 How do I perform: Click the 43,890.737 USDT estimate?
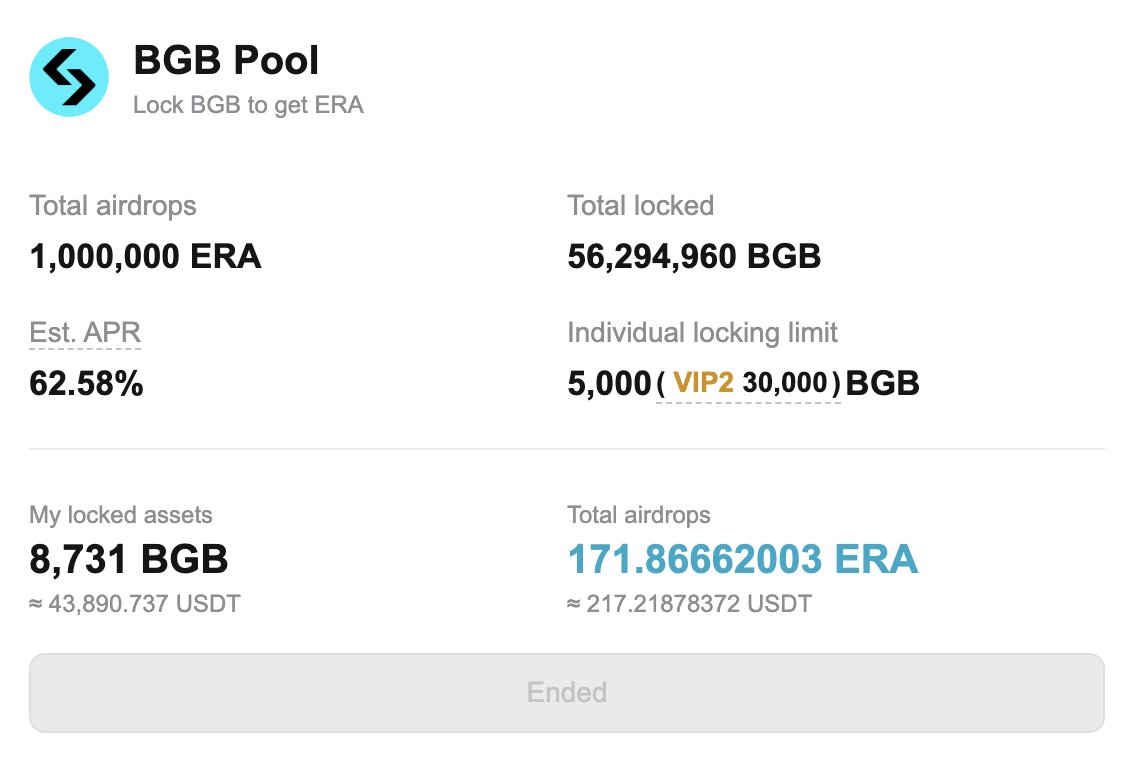tap(135, 604)
